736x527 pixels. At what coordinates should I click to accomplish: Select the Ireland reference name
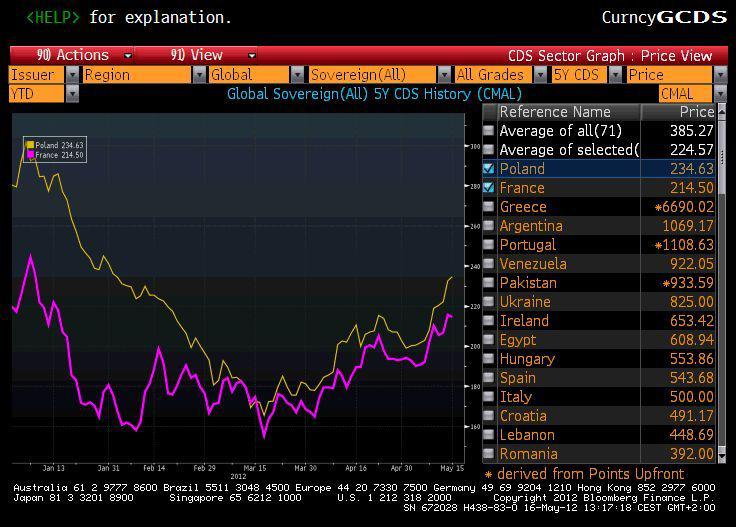pos(524,321)
